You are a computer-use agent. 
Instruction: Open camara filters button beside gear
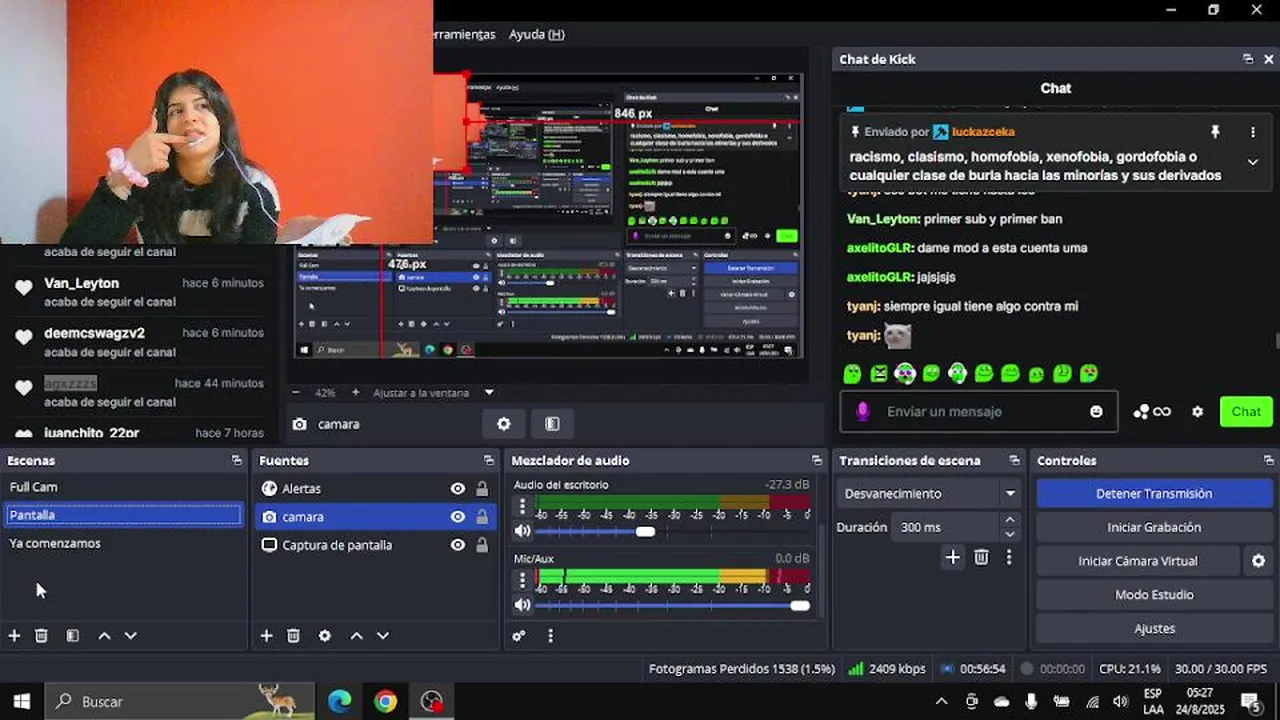click(x=552, y=424)
